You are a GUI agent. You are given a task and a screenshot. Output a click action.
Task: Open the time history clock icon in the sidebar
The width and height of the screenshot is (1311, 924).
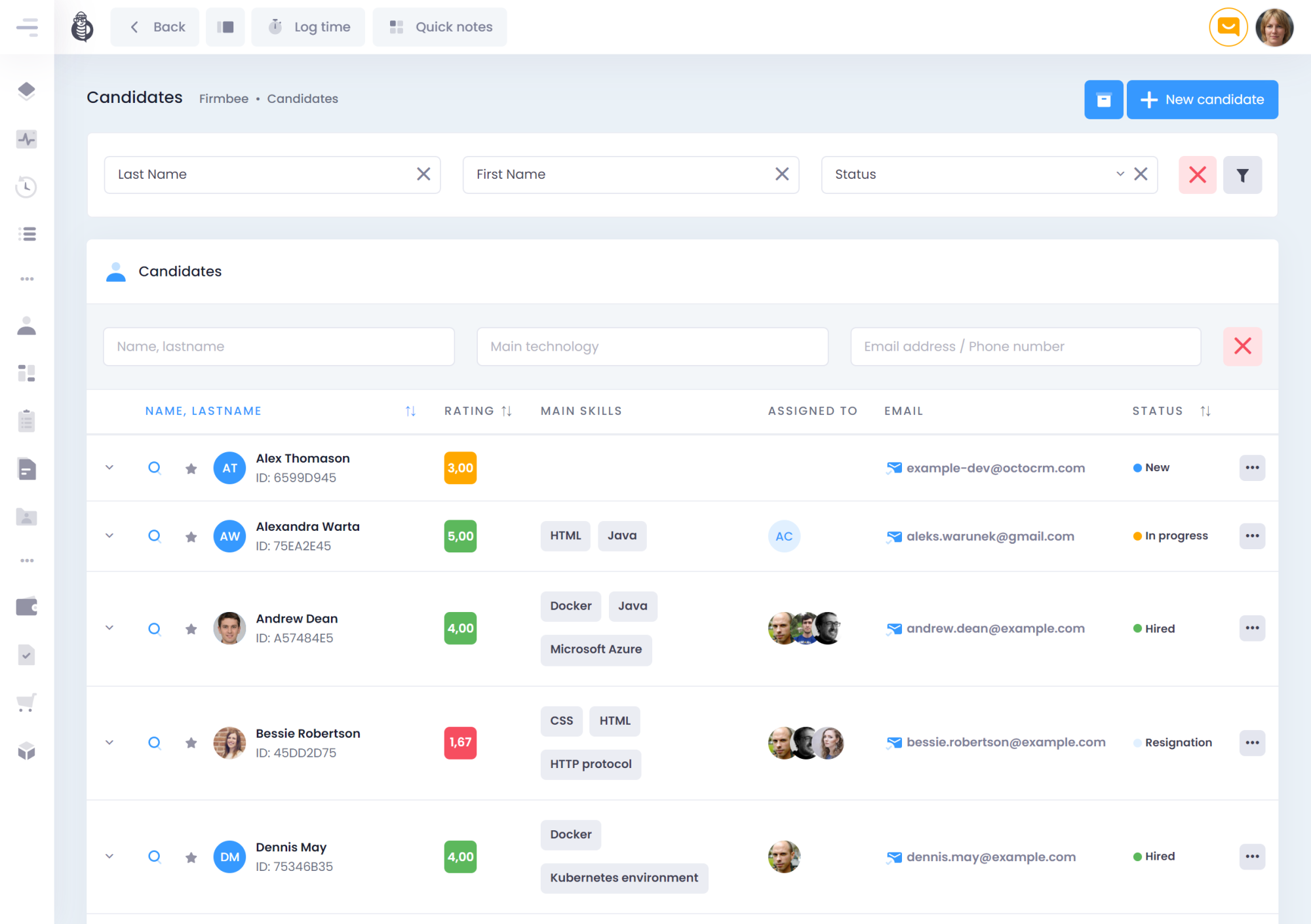pyautogui.click(x=26, y=187)
